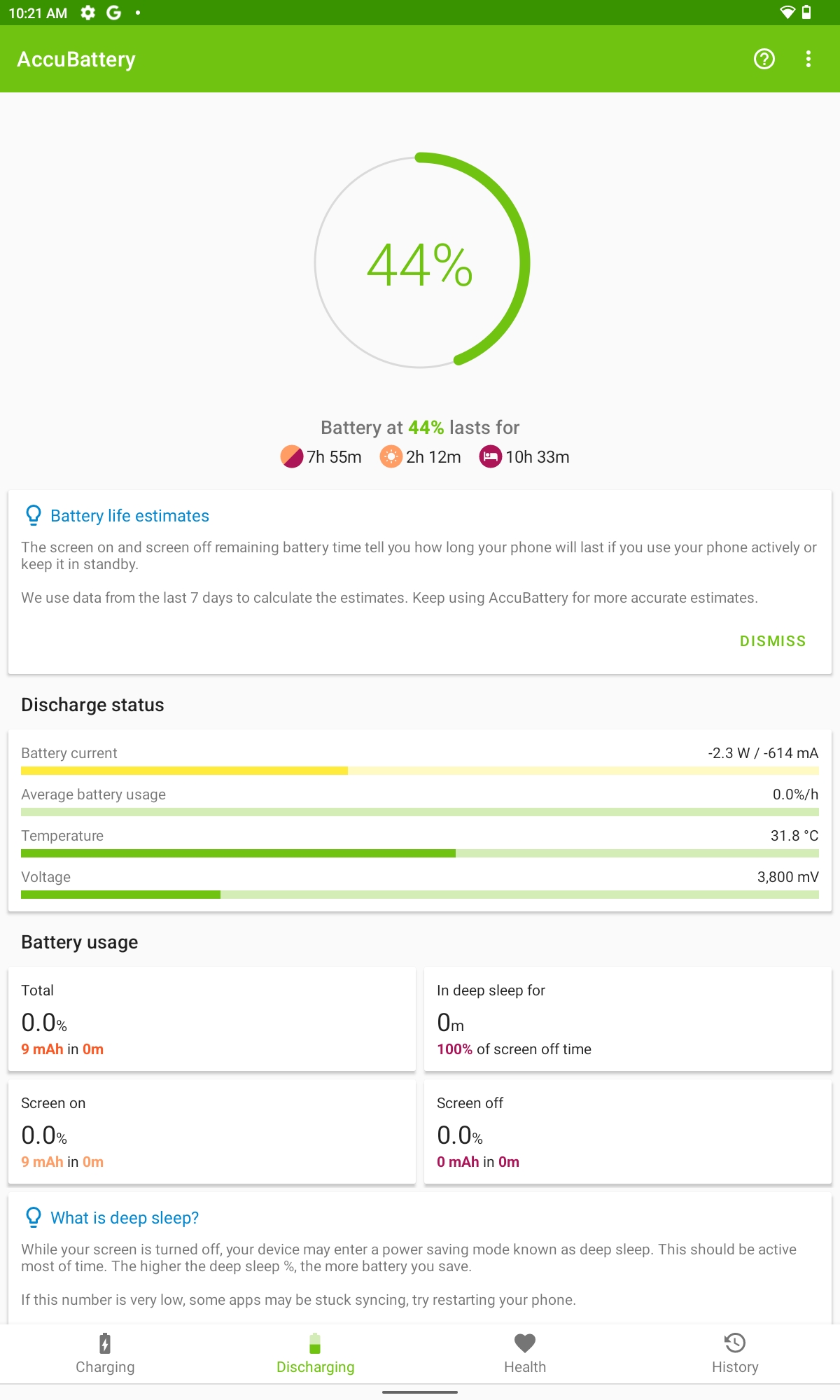The width and height of the screenshot is (840, 1400).
Task: Tap the In deep sleep for card
Action: coord(628,1019)
